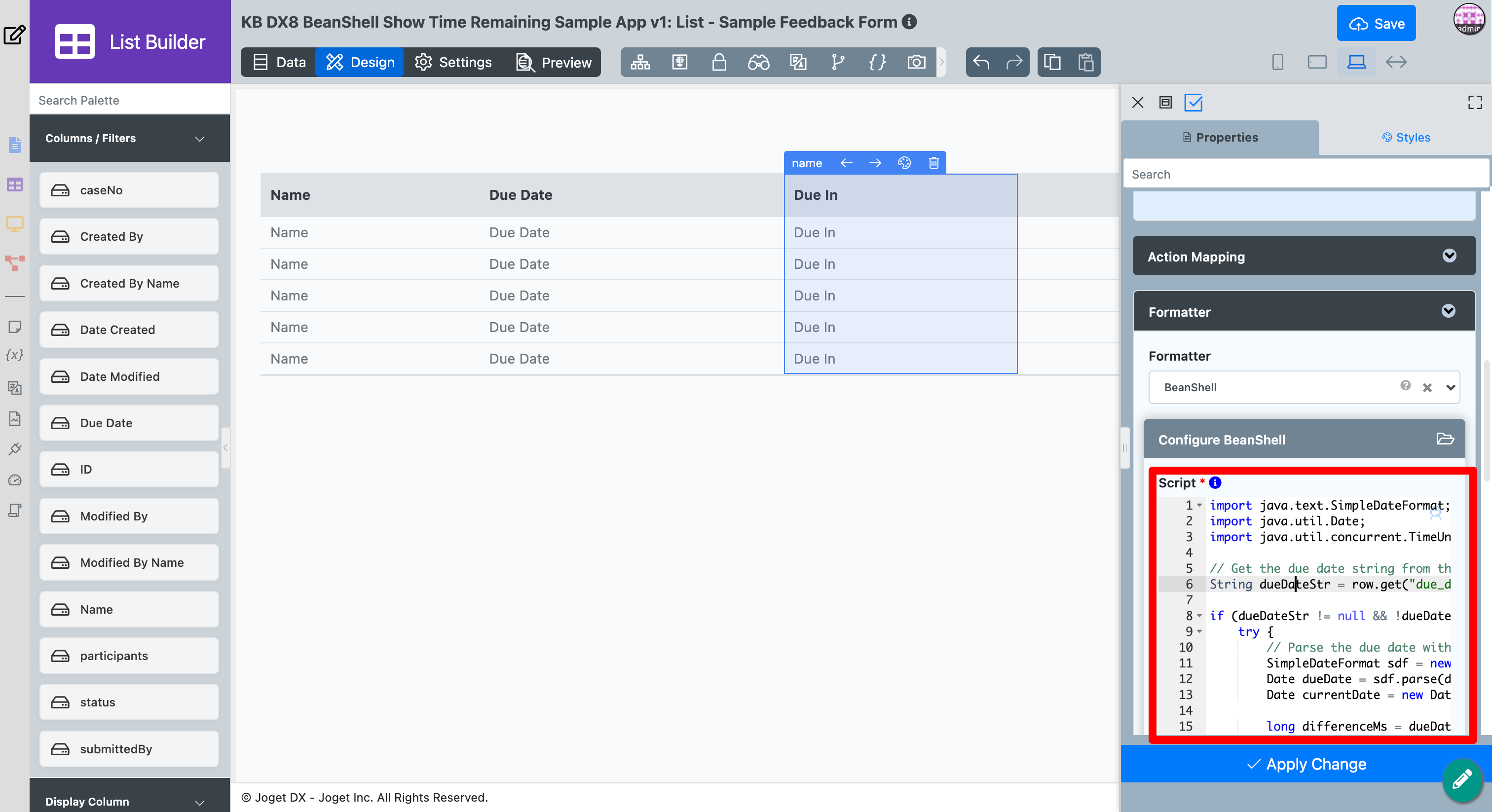The height and width of the screenshot is (812, 1492).
Task: Click the green pencil quick edit button
Action: [1462, 779]
